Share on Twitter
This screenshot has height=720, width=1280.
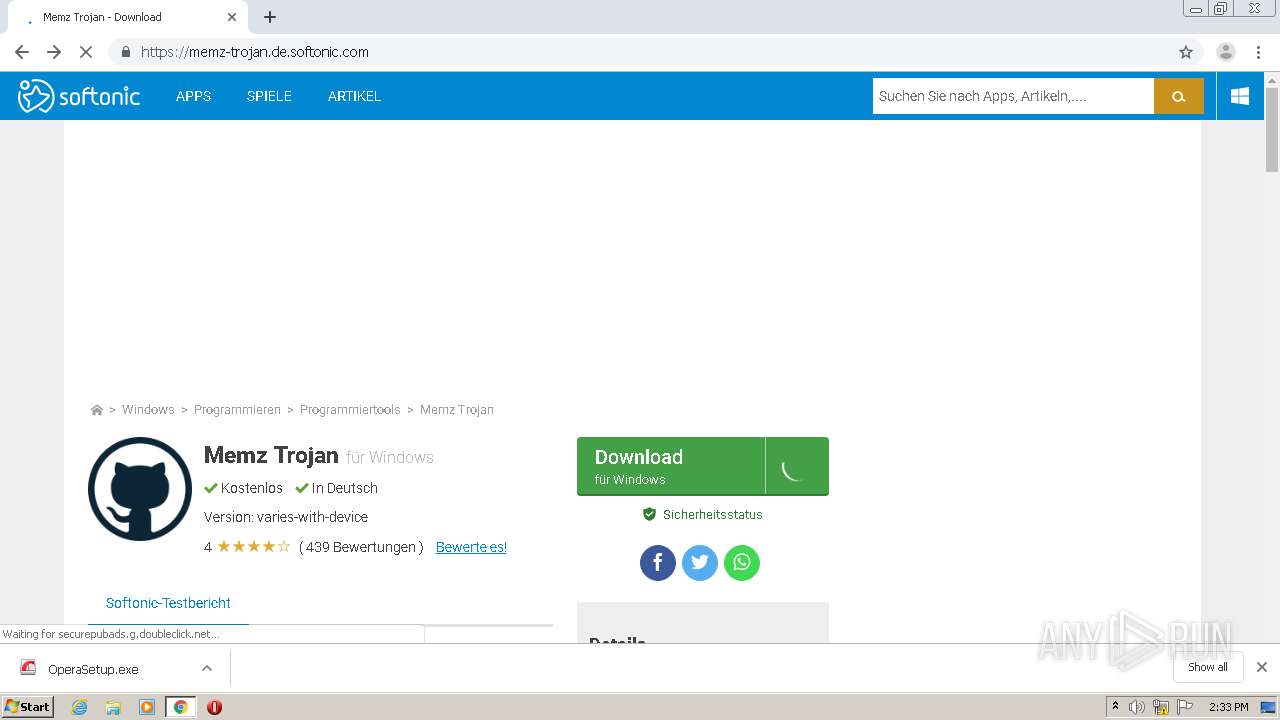(x=700, y=563)
